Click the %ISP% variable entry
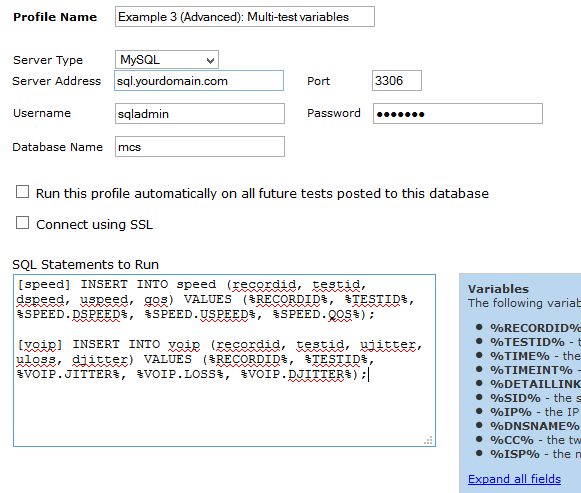 tap(535, 454)
